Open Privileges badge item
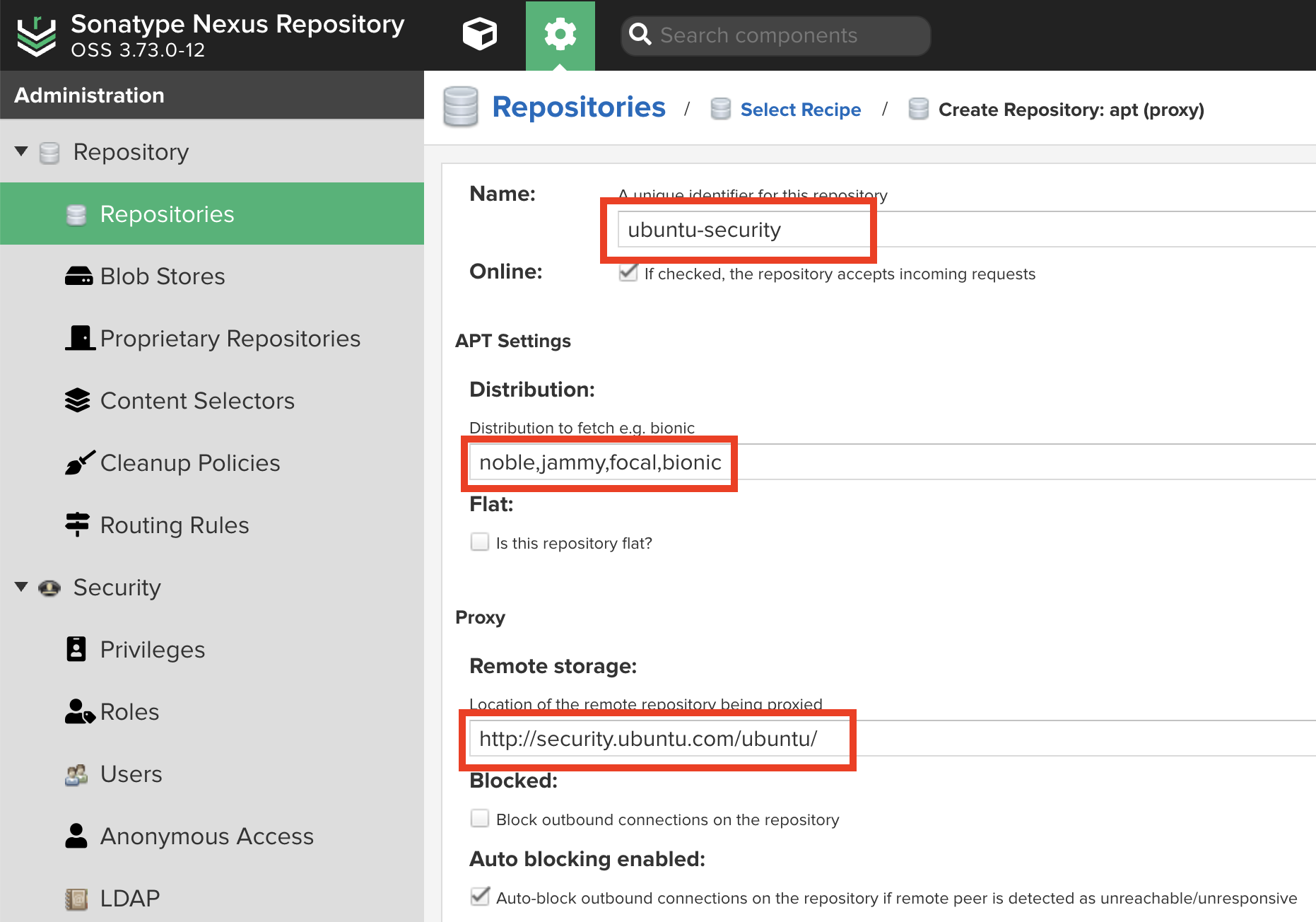The image size is (1316, 922). click(x=152, y=650)
